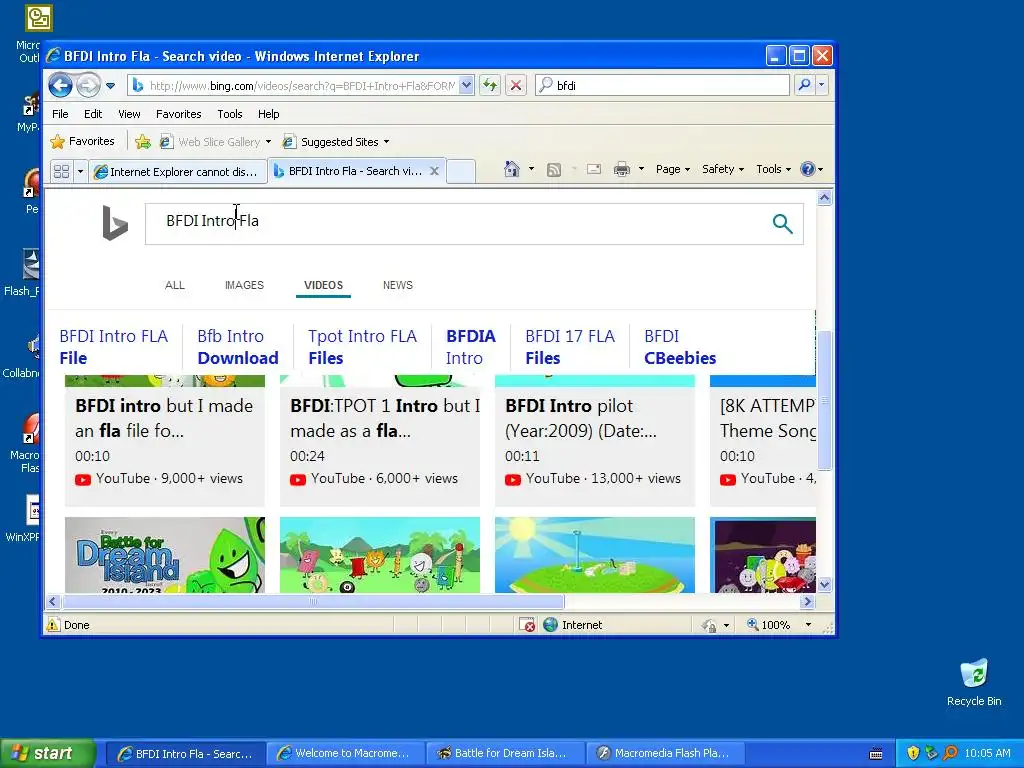Image resolution: width=1024 pixels, height=768 pixels.
Task: Click the IE Forward arrow button
Action: tap(88, 85)
